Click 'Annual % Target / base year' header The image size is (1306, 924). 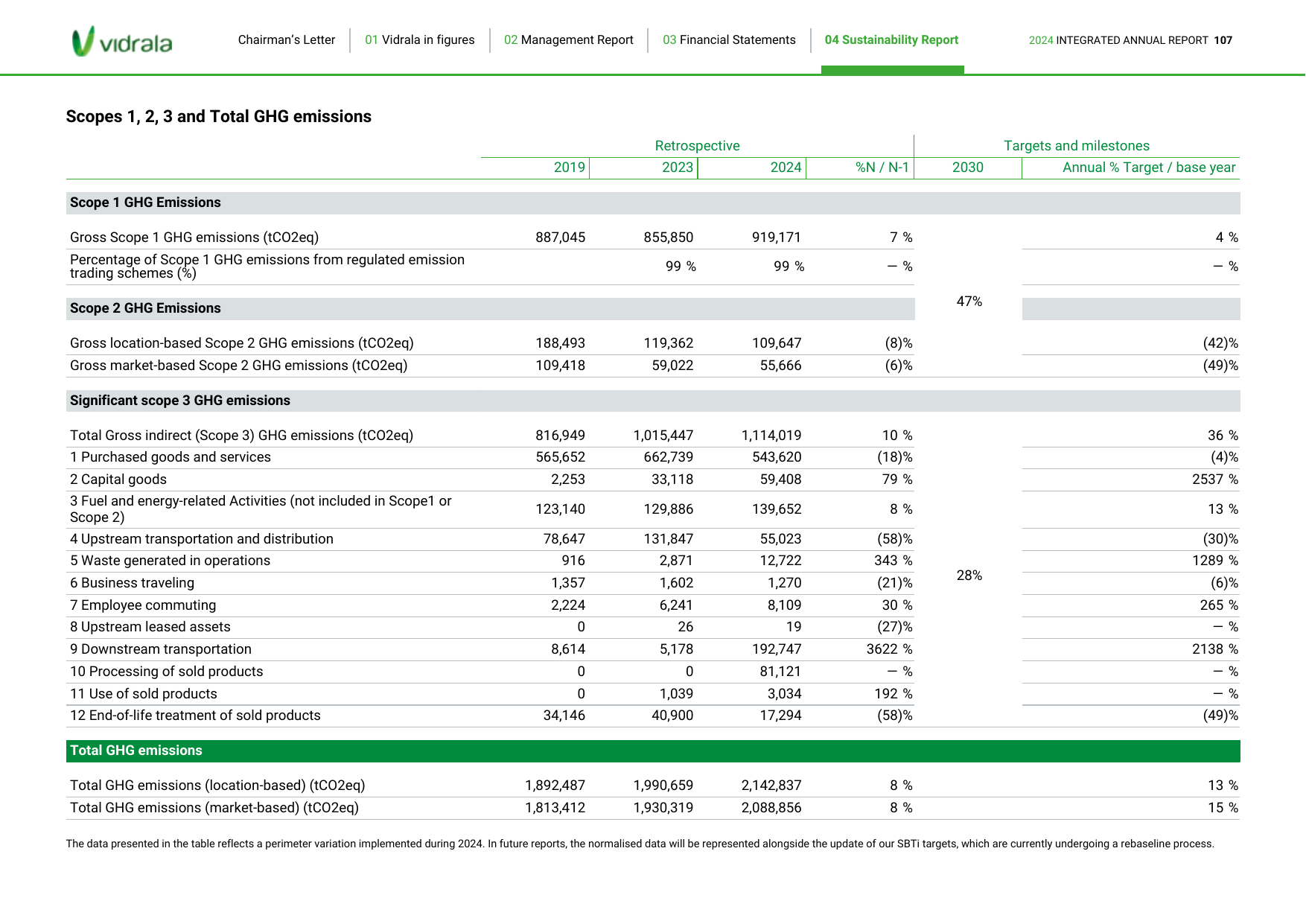1149,168
